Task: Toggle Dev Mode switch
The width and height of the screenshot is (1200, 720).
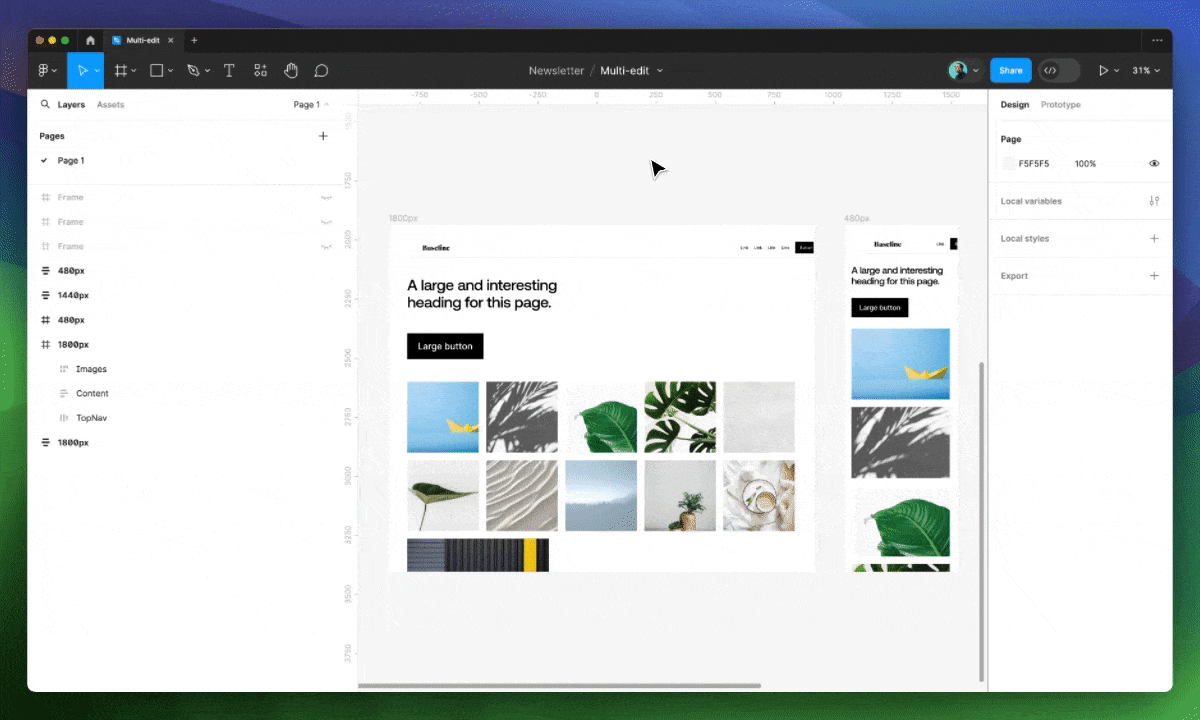Action: click(1058, 71)
